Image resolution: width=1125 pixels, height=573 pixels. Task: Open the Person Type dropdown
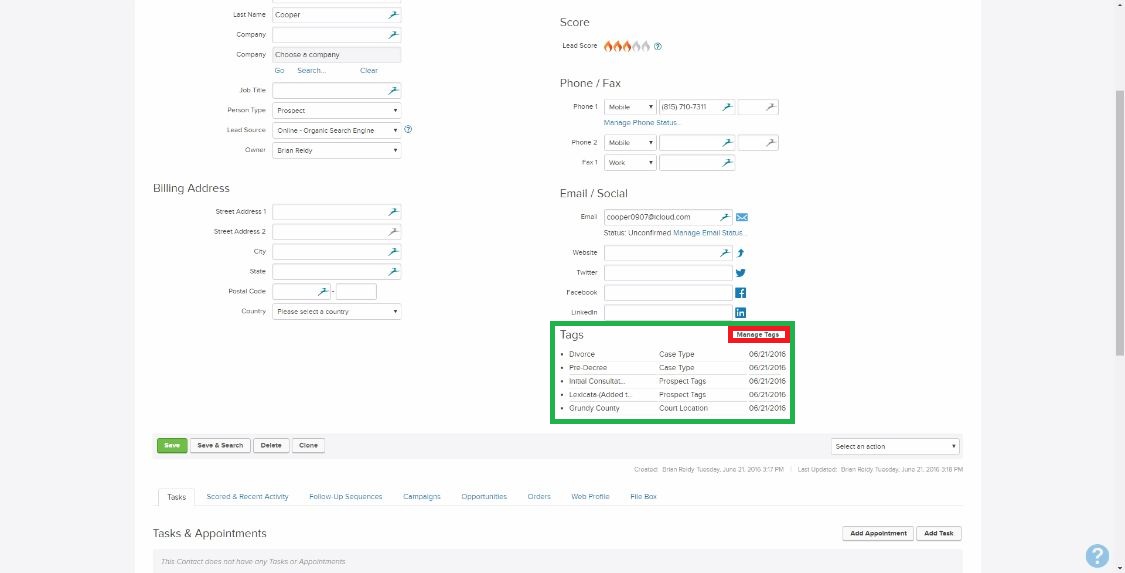[x=336, y=110]
